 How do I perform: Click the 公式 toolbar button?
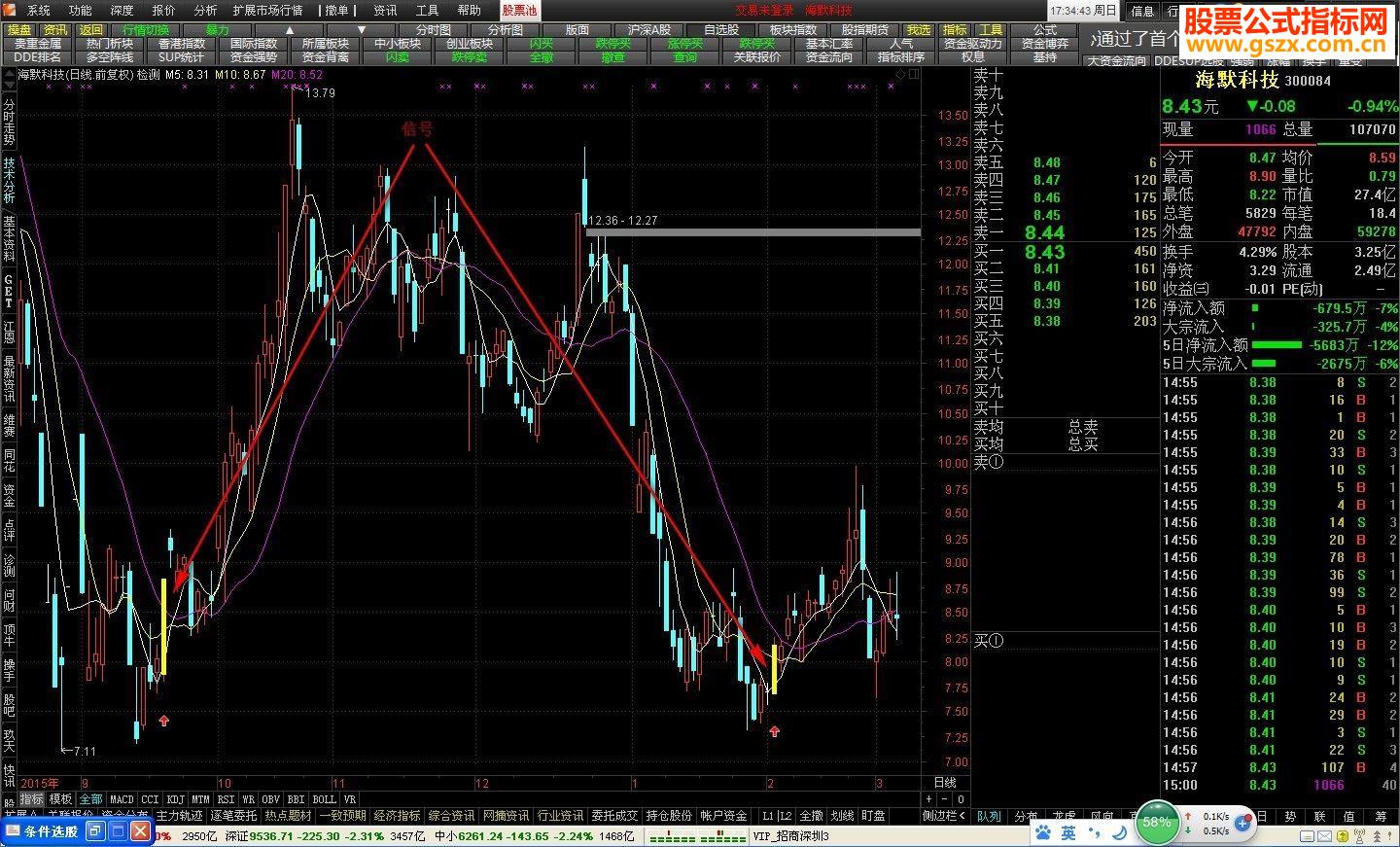tap(1045, 30)
